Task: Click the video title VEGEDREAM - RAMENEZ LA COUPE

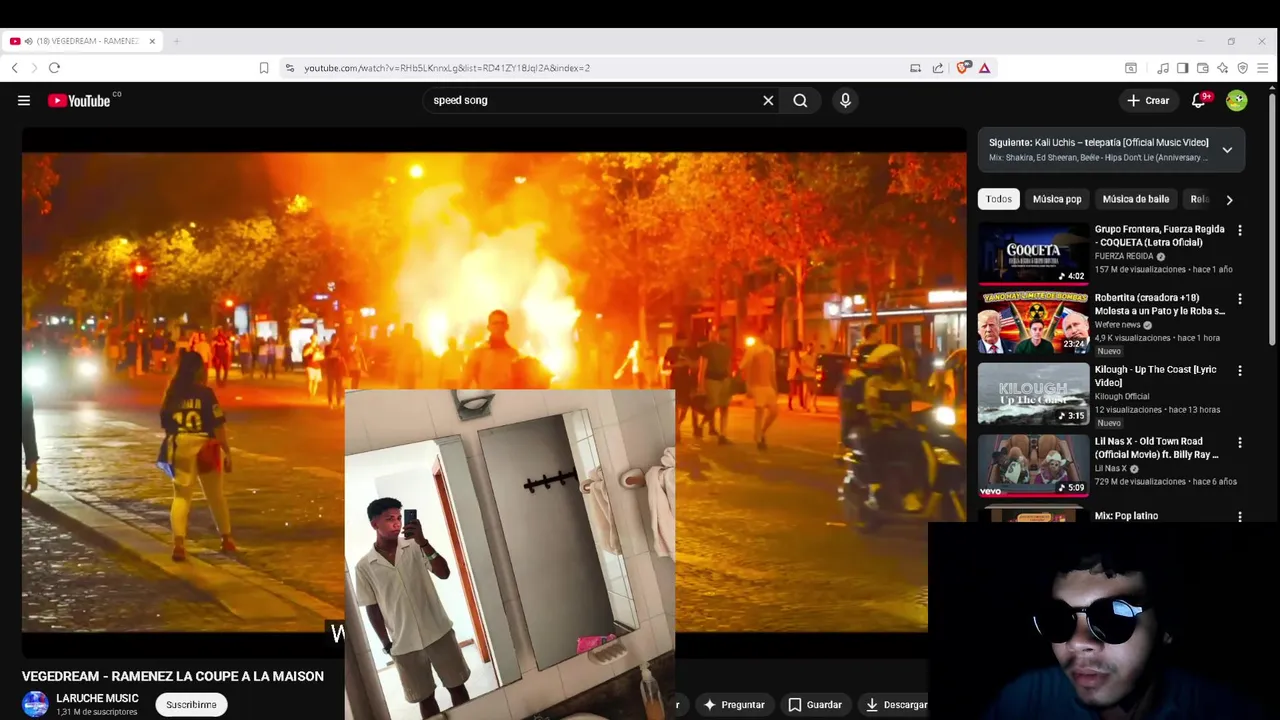Action: [173, 676]
